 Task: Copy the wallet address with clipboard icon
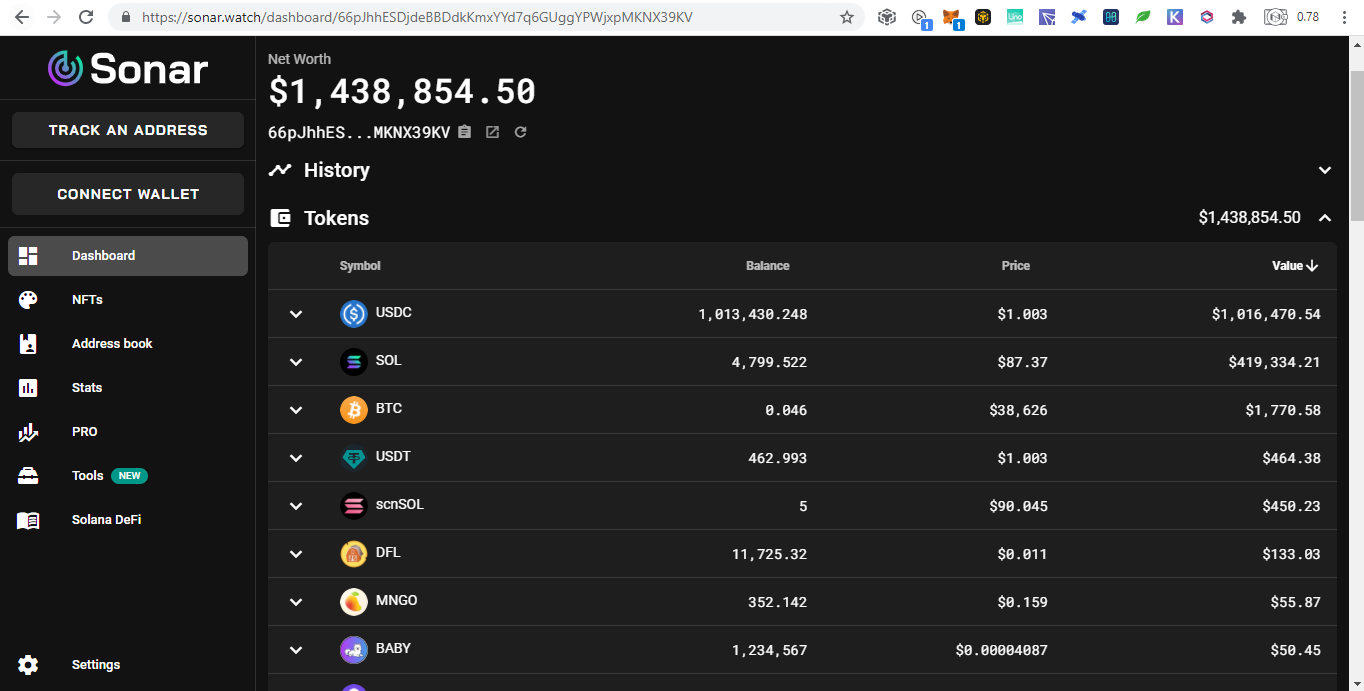tap(464, 132)
